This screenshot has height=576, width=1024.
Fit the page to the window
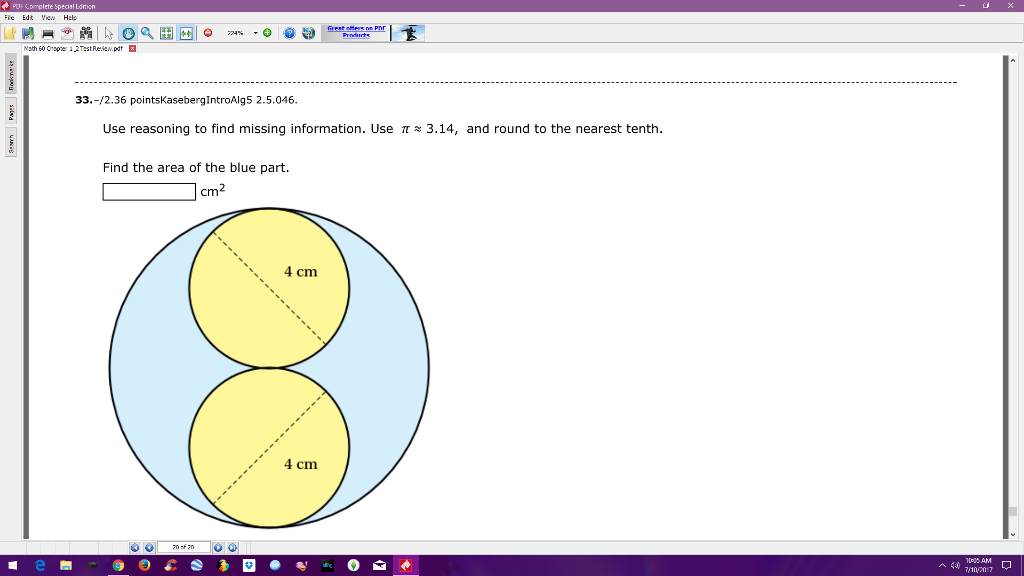point(164,31)
